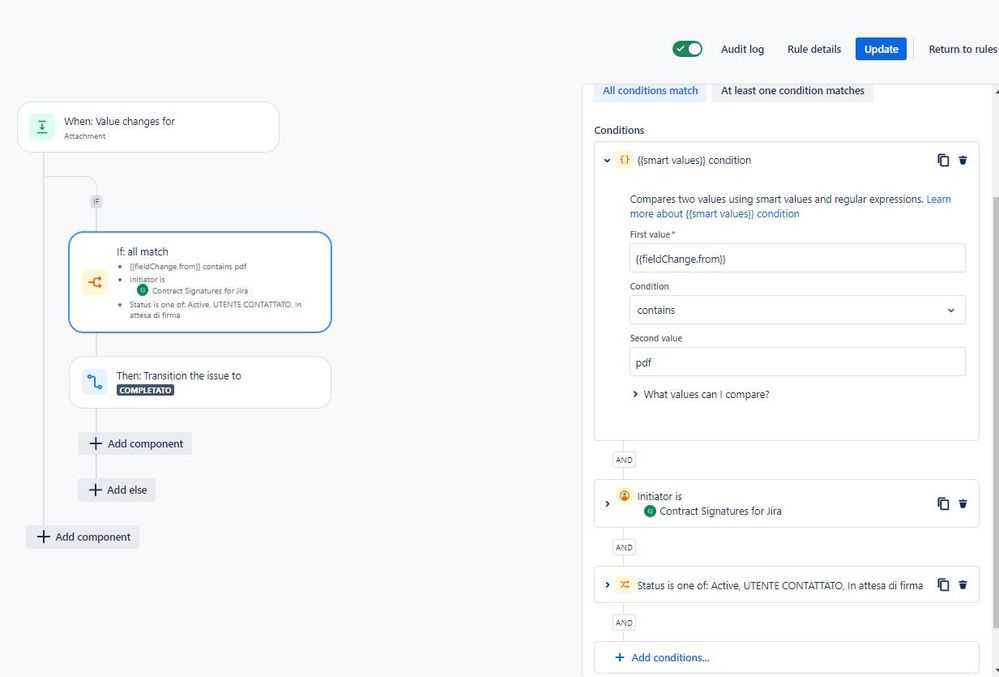Click Add else button
This screenshot has width=999, height=677.
(117, 490)
